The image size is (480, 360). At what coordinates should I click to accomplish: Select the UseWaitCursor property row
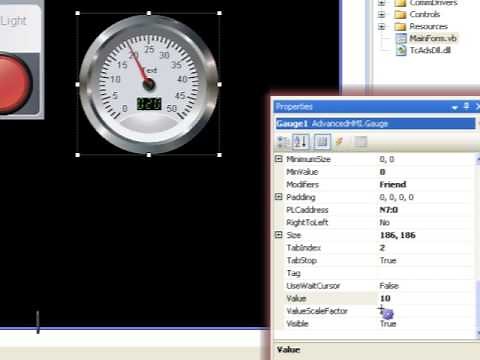point(375,286)
